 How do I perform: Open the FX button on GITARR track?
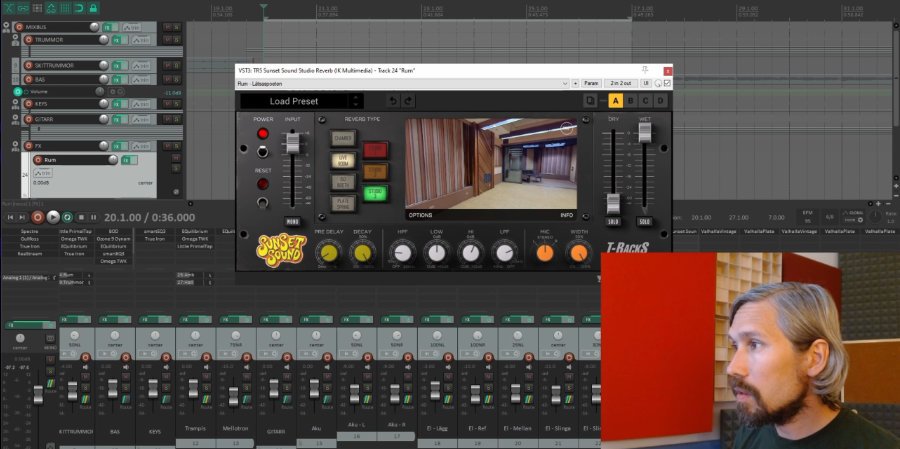pos(119,119)
